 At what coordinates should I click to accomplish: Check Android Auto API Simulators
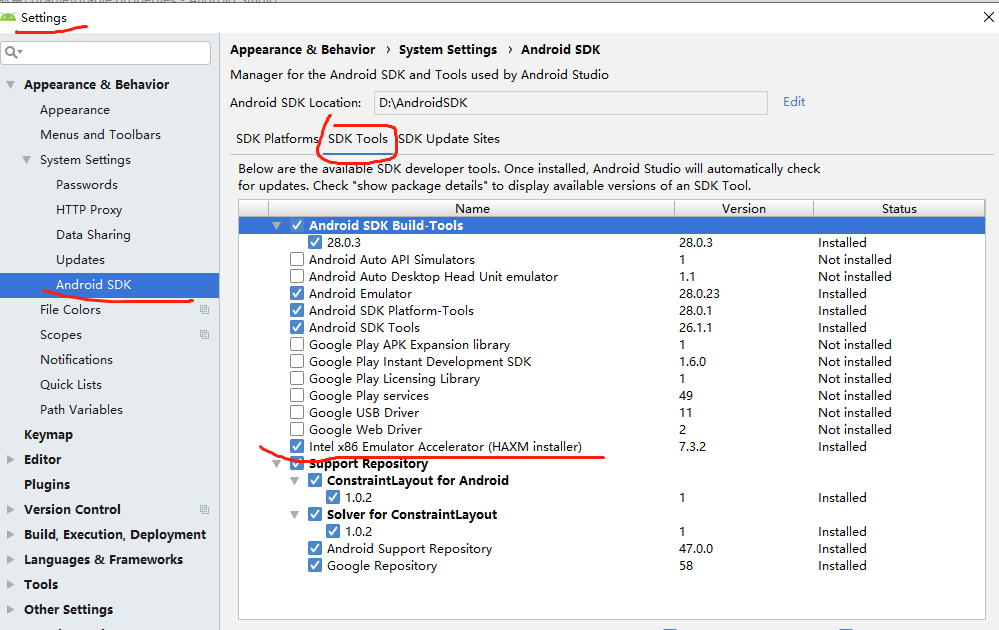pos(297,259)
